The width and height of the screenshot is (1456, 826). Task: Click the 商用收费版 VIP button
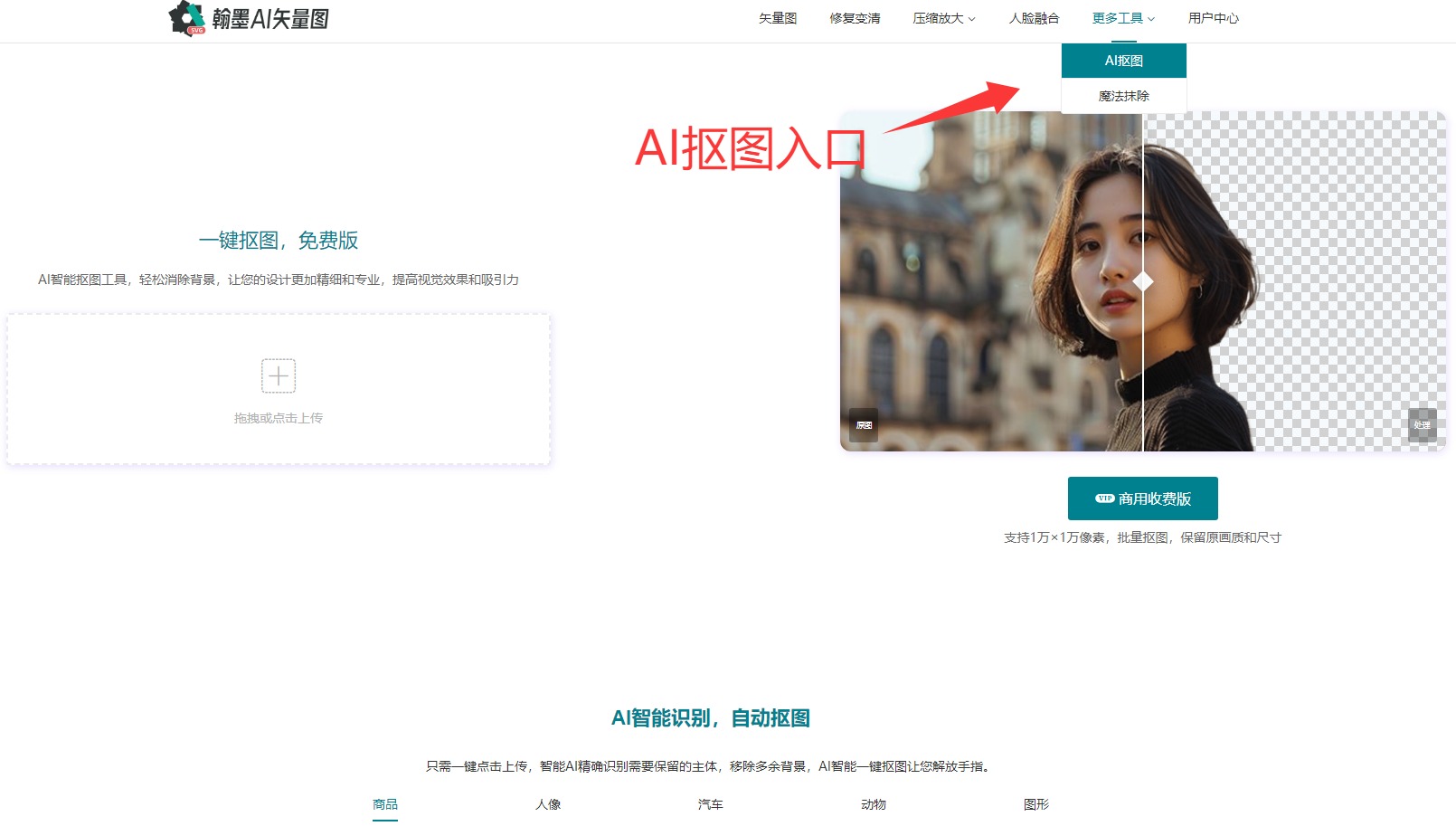click(x=1142, y=498)
